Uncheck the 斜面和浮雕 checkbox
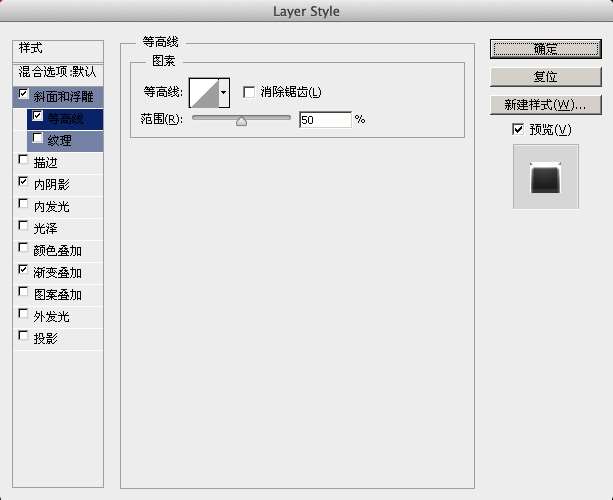Viewport: 613px width, 500px height. click(x=23, y=94)
